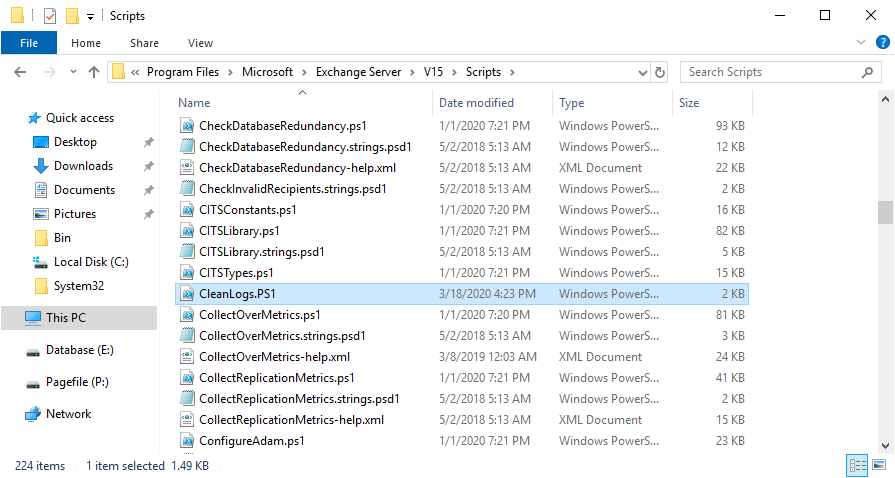Click the file list scrollbar down arrow

885,445
